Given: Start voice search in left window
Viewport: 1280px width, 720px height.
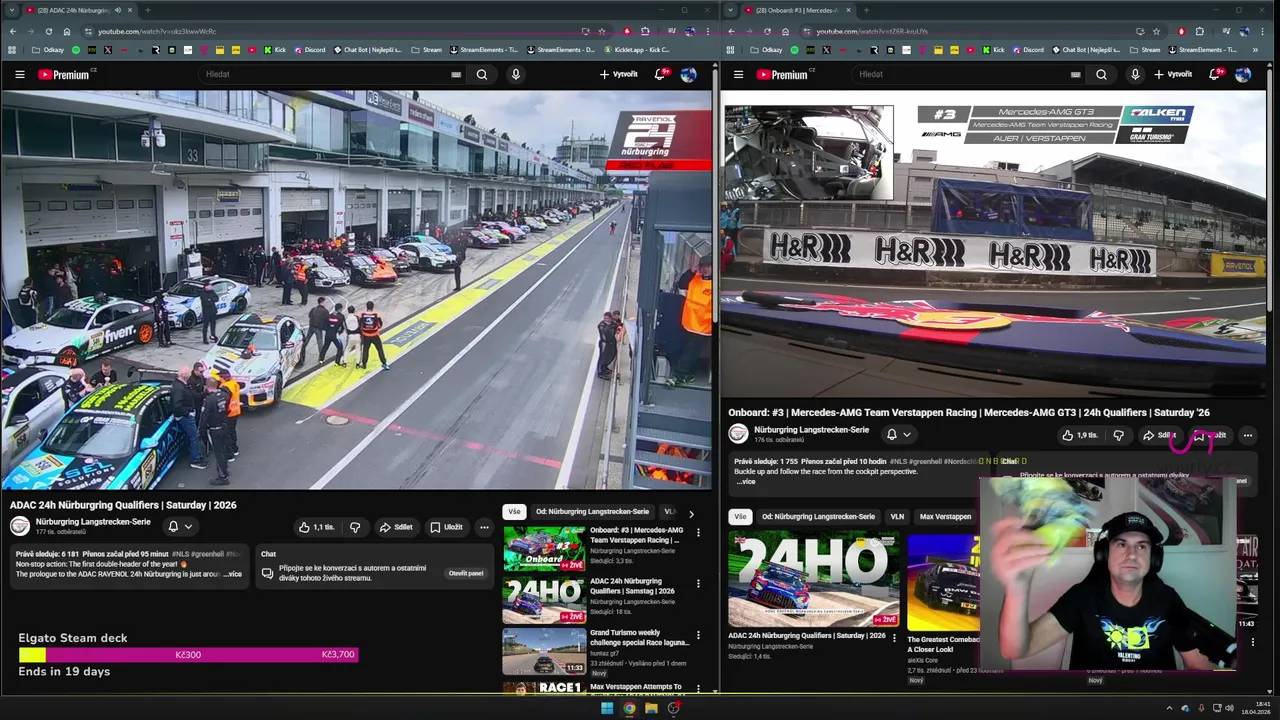Looking at the screenshot, I should click(516, 74).
